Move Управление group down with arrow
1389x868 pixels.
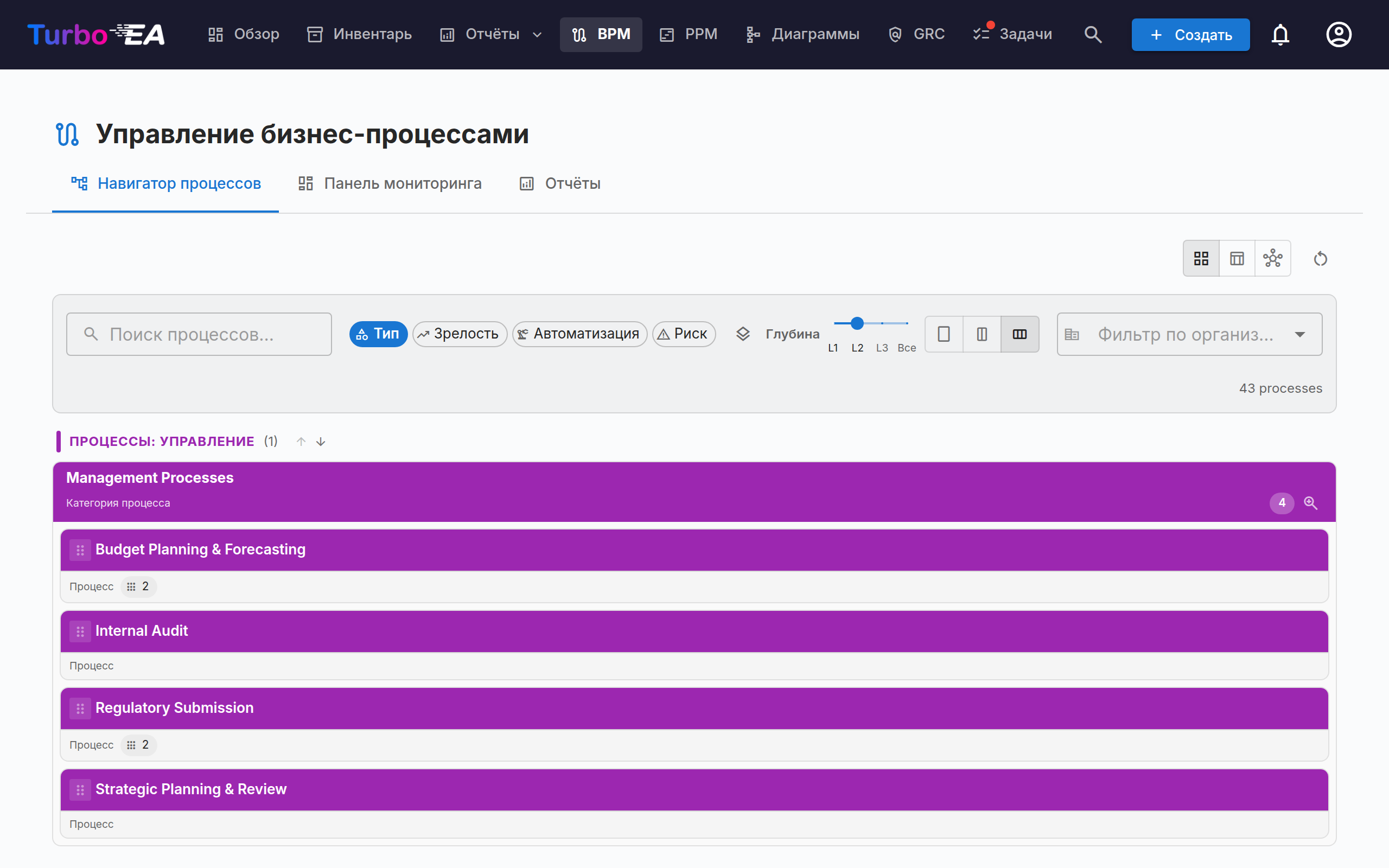(x=321, y=442)
